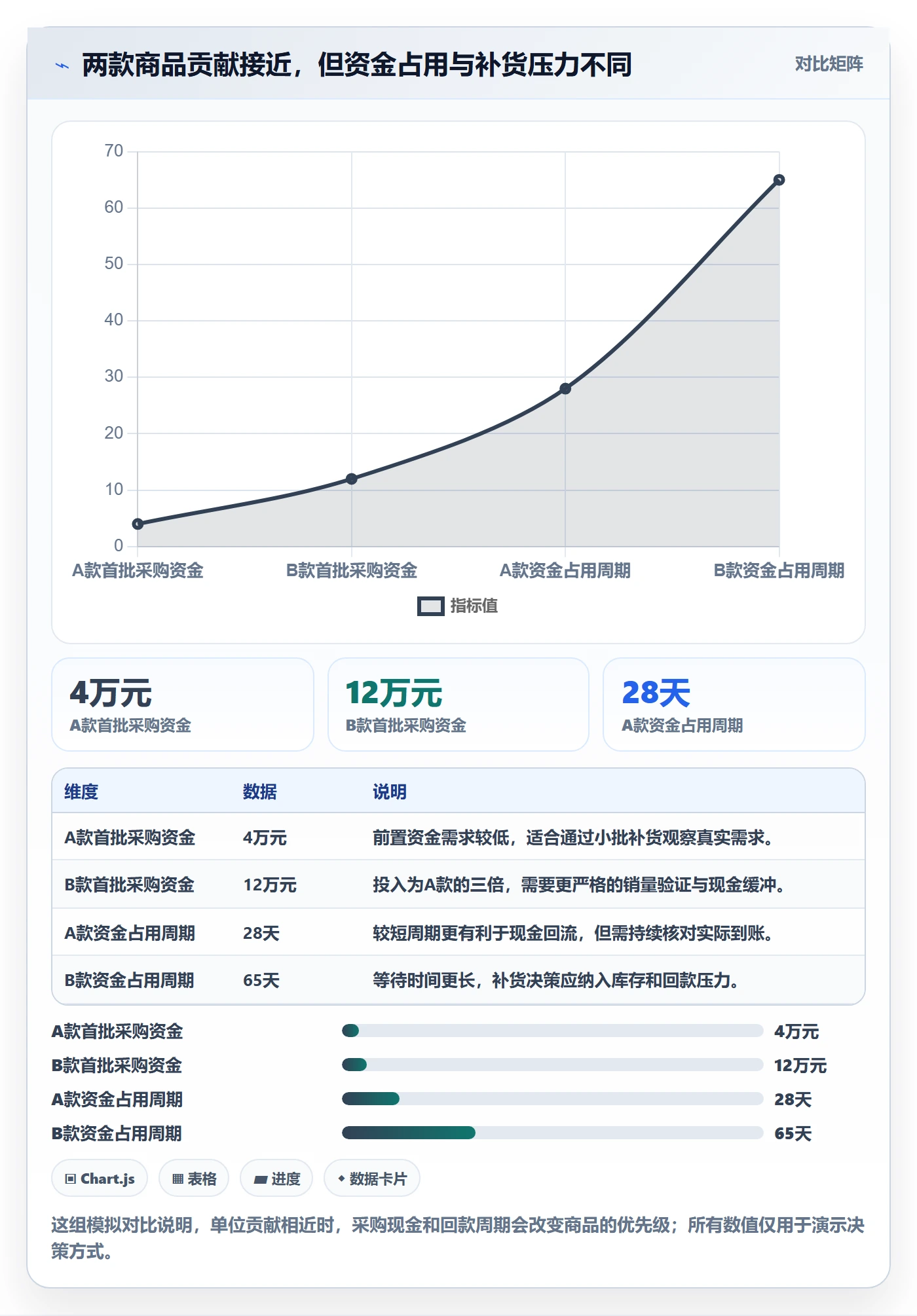
Task: Click the chart point for B款首批采购资金
Action: coord(352,479)
